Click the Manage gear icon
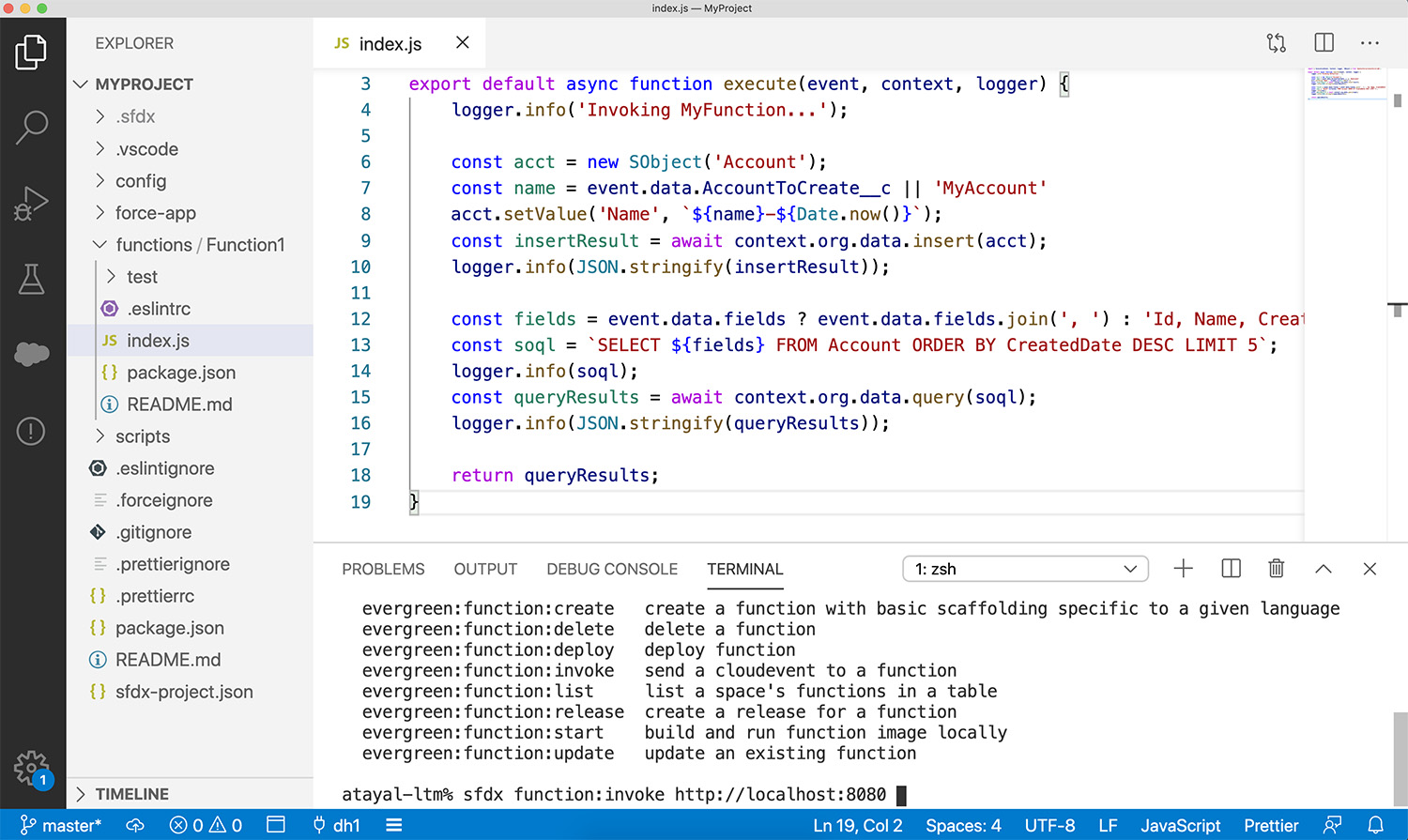The height and width of the screenshot is (840, 1408). pos(30,768)
